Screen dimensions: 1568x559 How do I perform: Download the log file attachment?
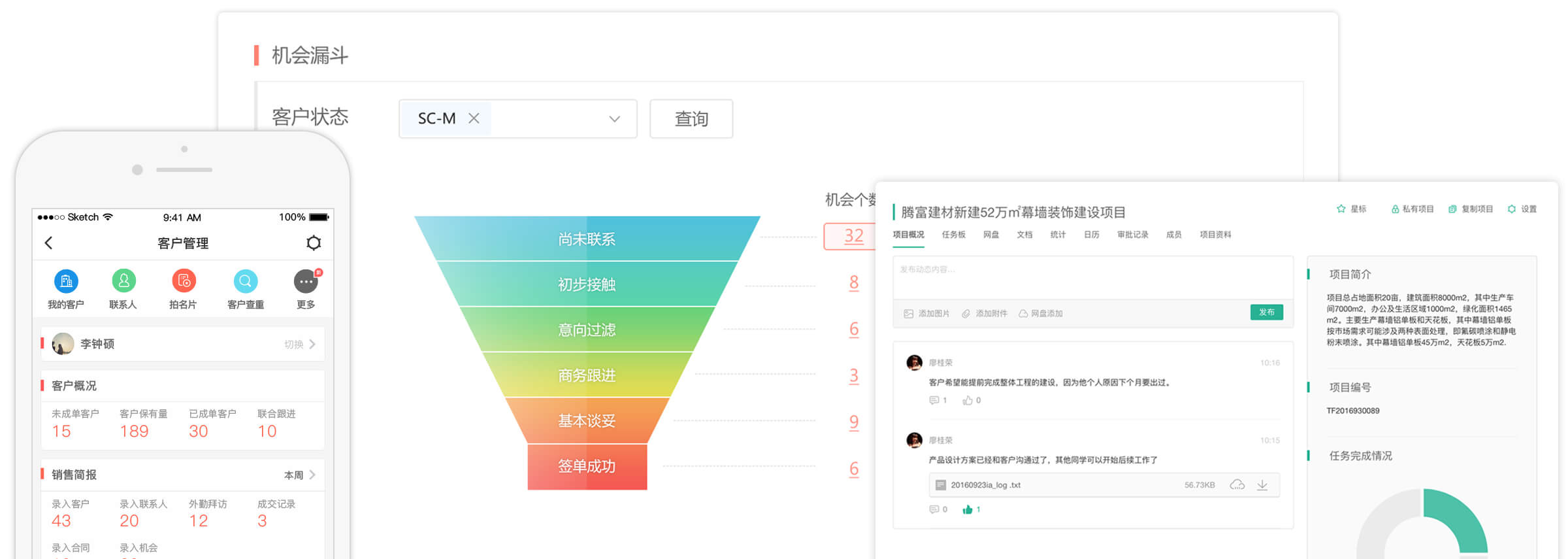[1262, 485]
